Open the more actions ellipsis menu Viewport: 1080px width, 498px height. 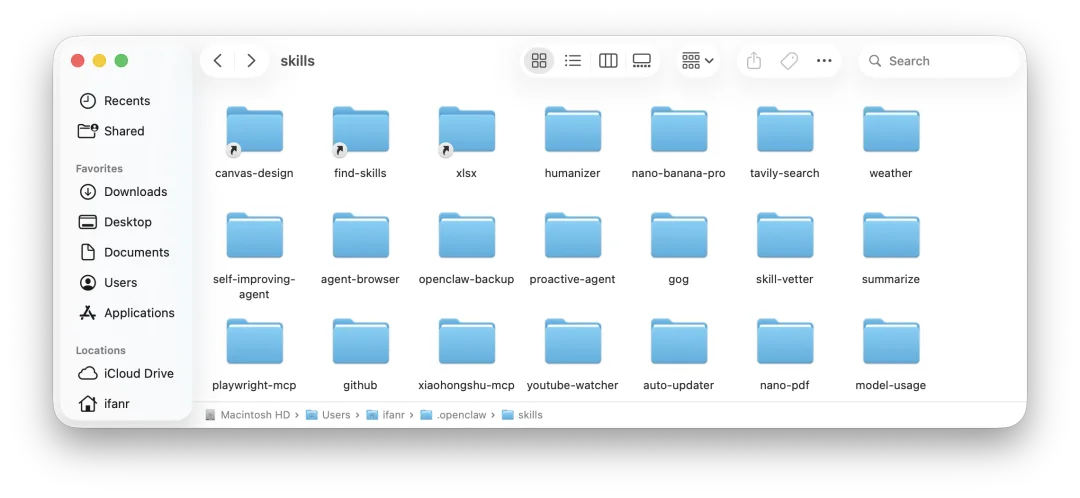[824, 61]
